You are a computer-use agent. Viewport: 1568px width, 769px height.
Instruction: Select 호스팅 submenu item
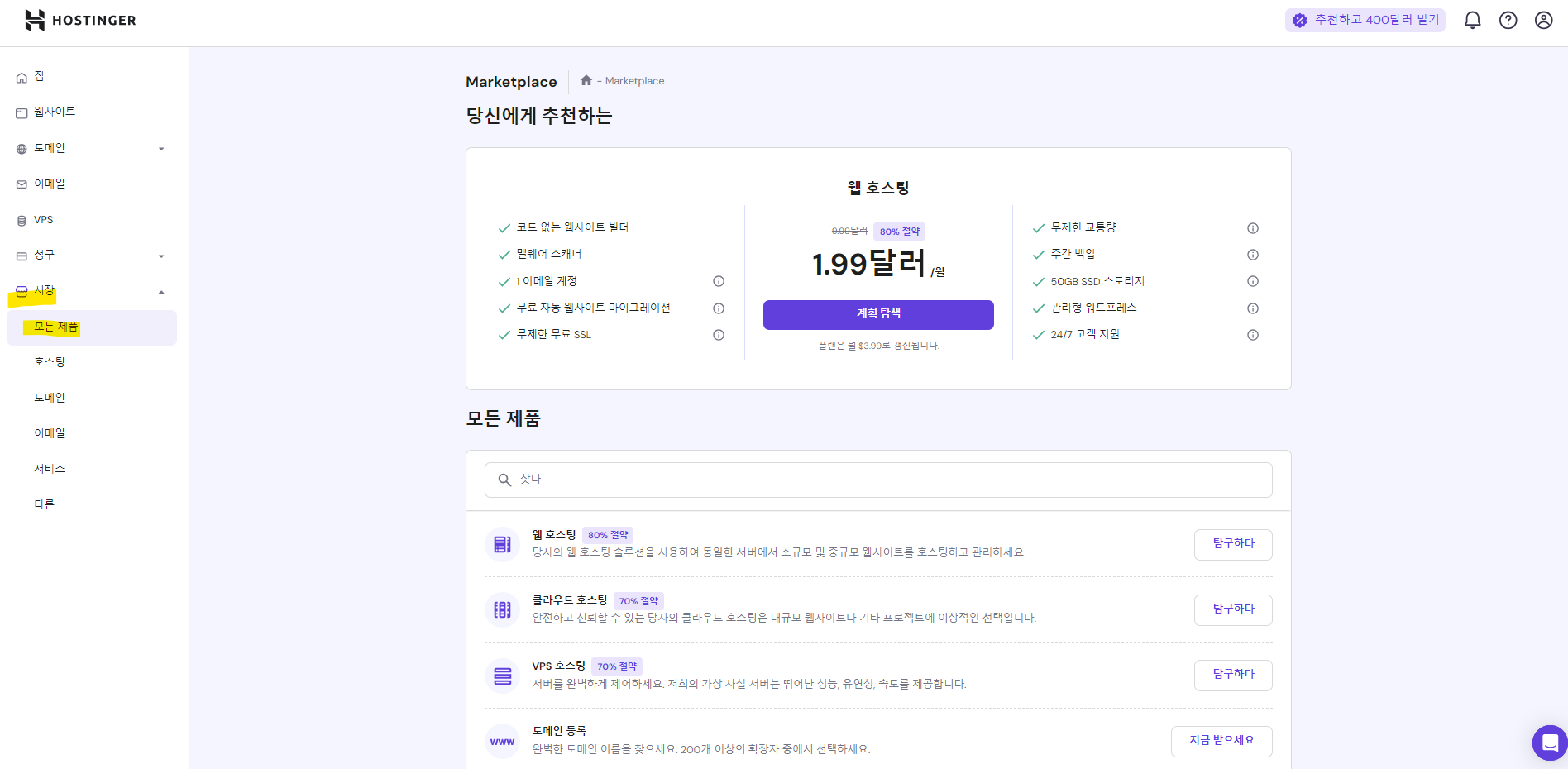[x=50, y=362]
